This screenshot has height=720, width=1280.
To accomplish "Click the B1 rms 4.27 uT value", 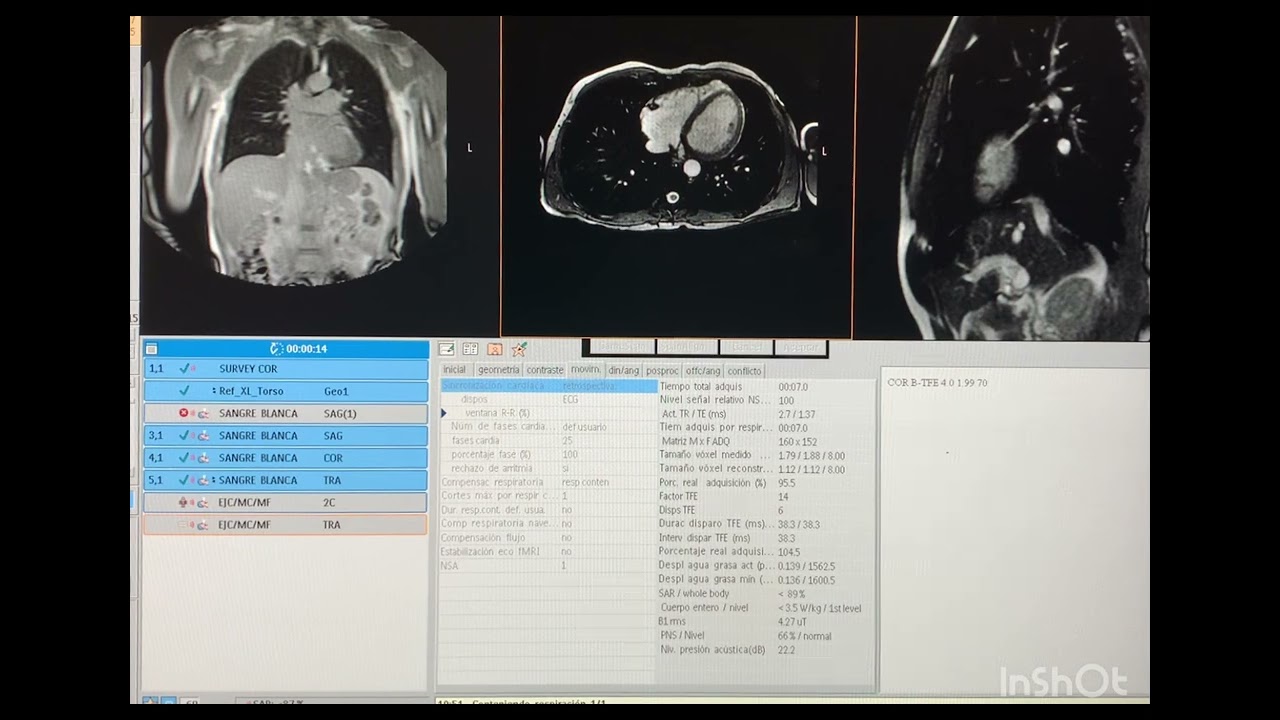I will click(792, 621).
